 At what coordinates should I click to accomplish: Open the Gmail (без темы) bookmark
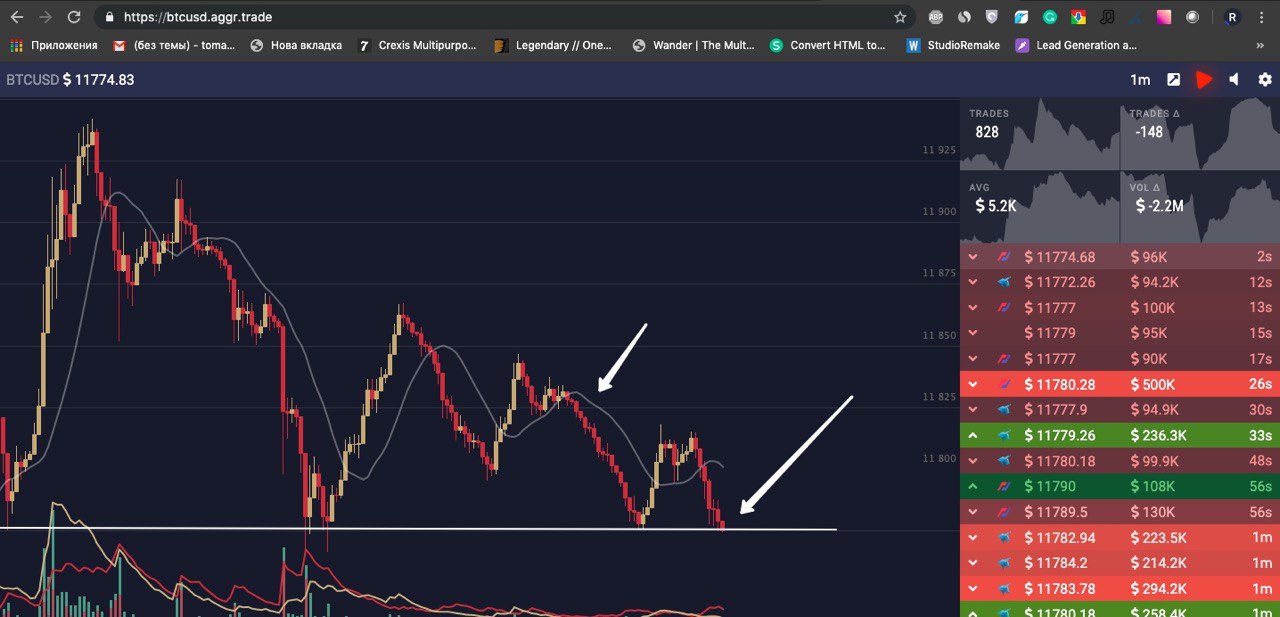coord(174,45)
